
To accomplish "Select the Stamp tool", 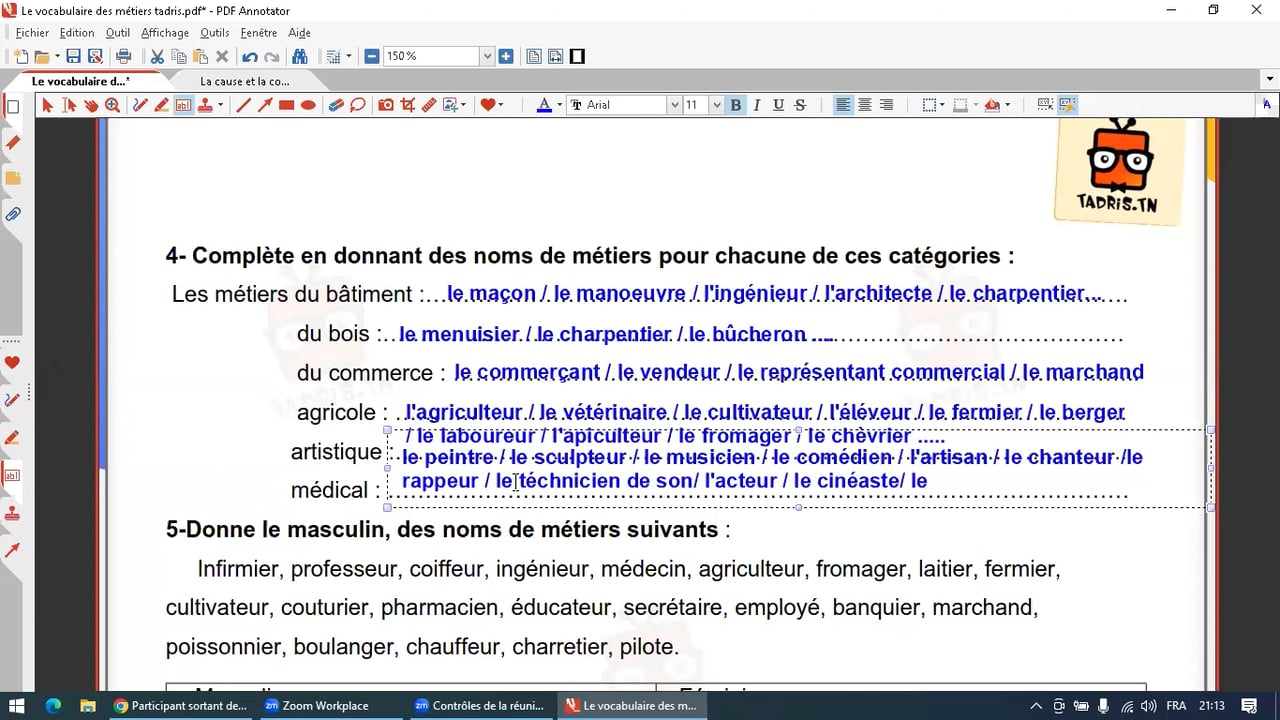I will 204,105.
